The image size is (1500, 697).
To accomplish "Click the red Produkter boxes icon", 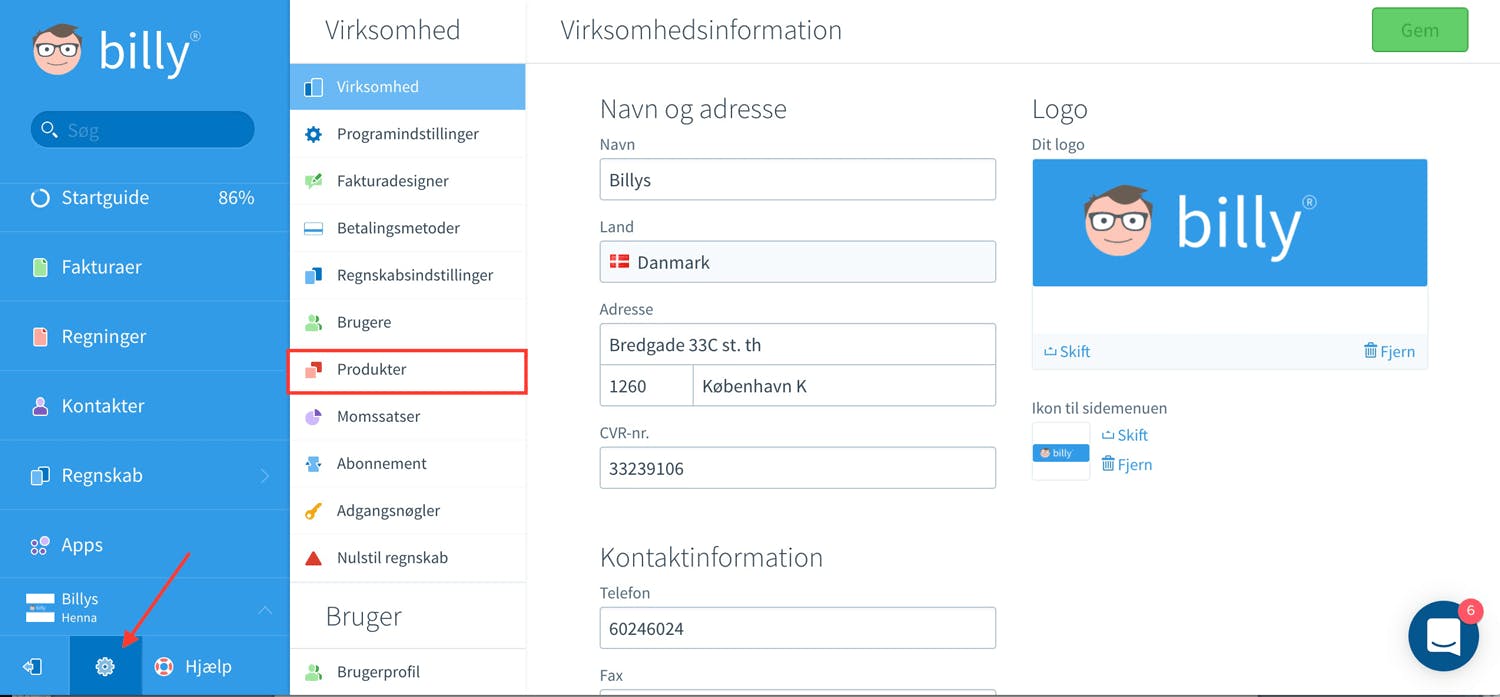I will [x=313, y=370].
